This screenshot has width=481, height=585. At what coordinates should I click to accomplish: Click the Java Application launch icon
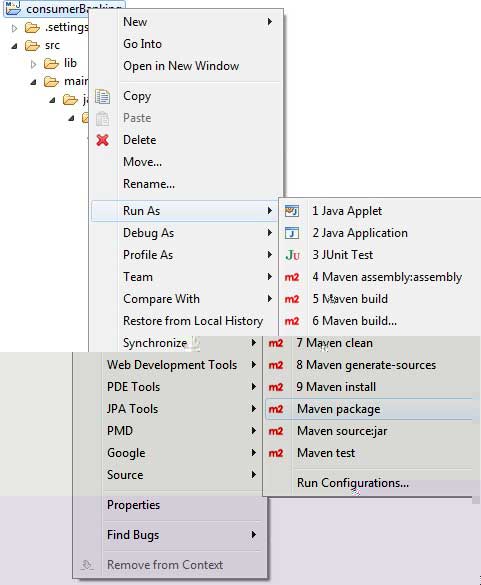coord(292,233)
